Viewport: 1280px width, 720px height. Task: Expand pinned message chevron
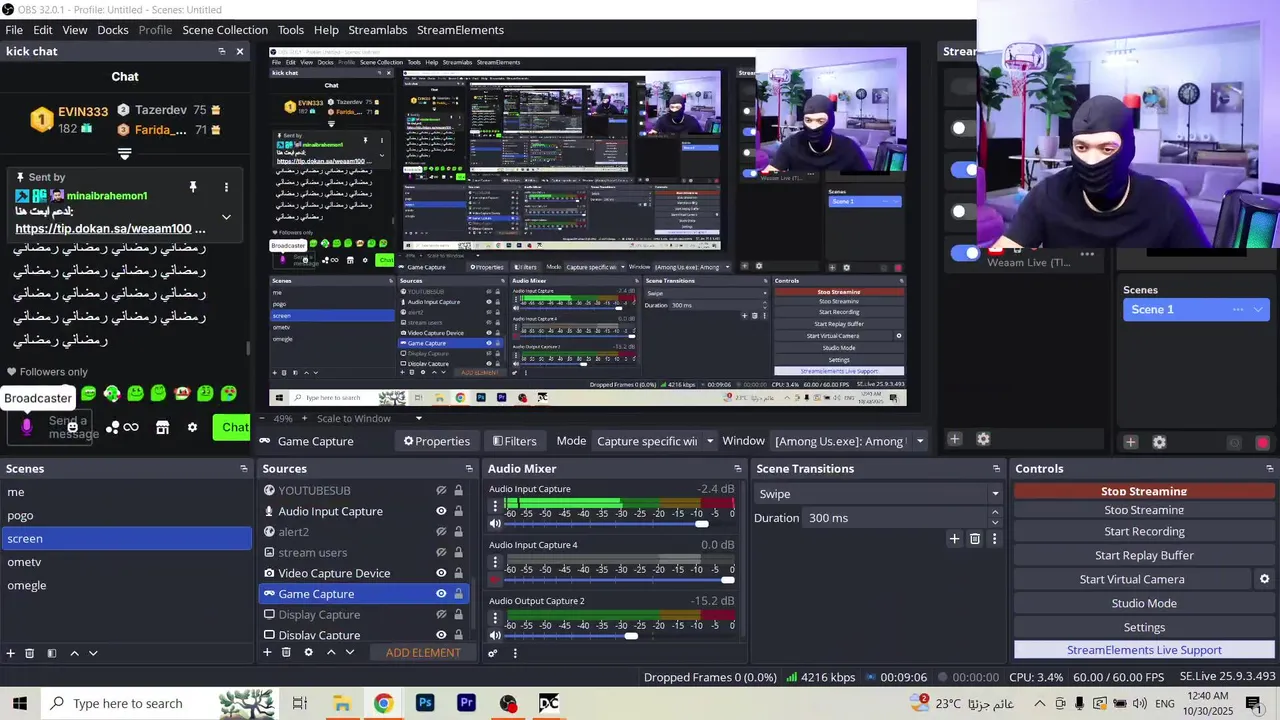pos(226,217)
